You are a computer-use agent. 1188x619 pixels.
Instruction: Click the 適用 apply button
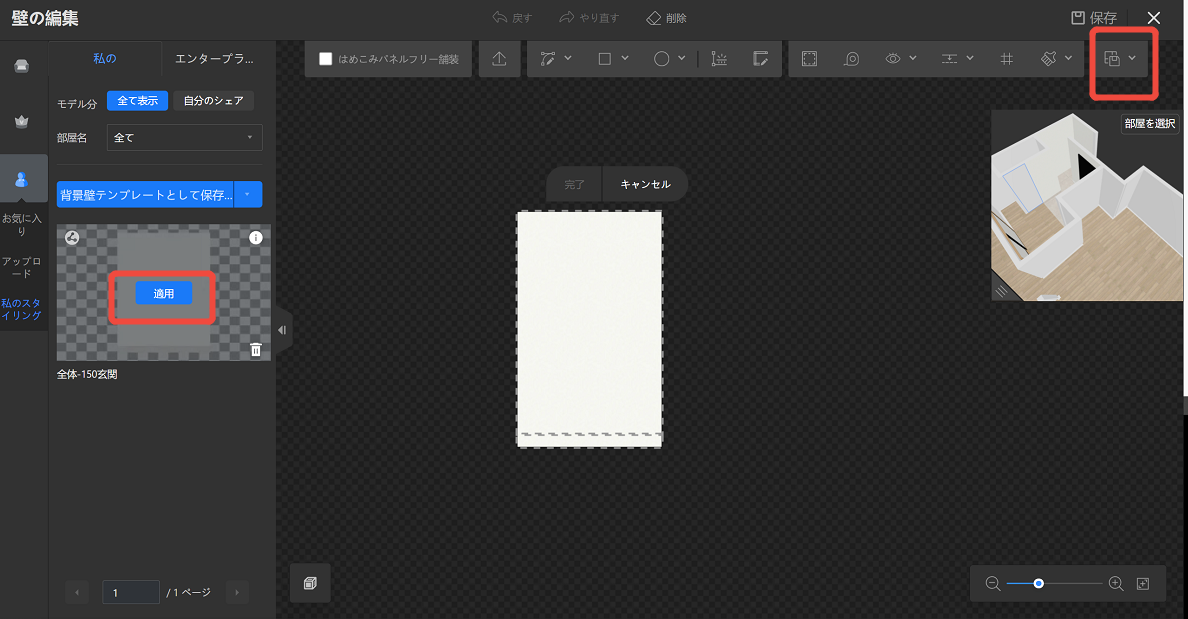[164, 293]
